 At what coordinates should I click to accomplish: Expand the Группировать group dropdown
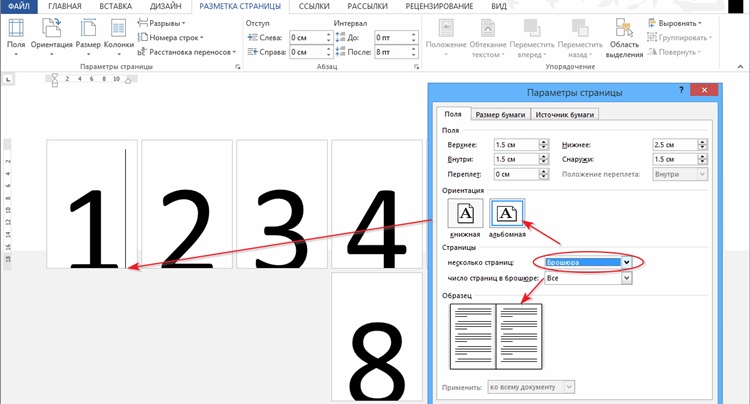(679, 37)
